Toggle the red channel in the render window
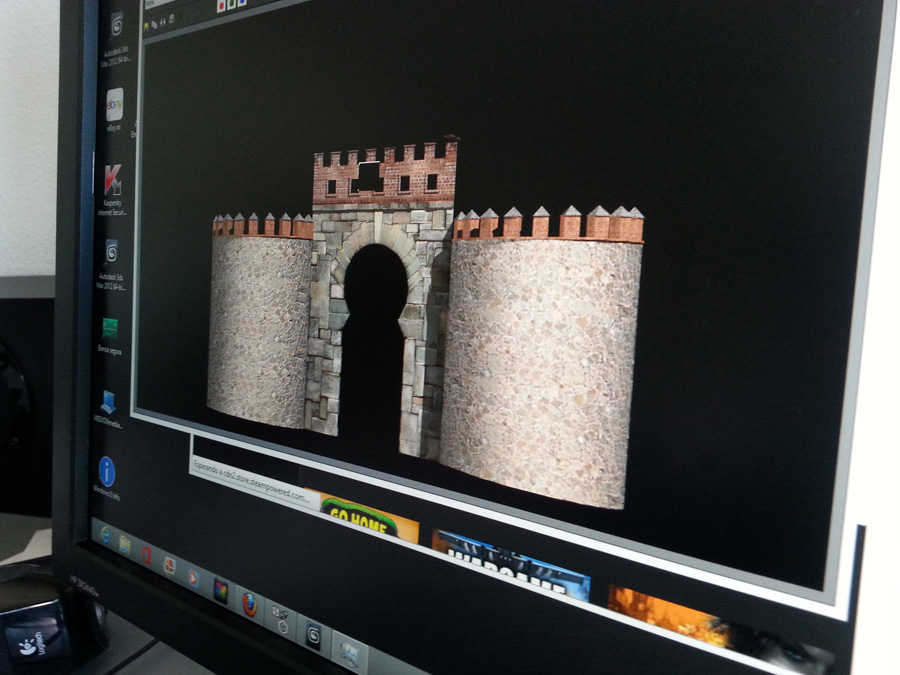The width and height of the screenshot is (900, 675). tap(221, 5)
